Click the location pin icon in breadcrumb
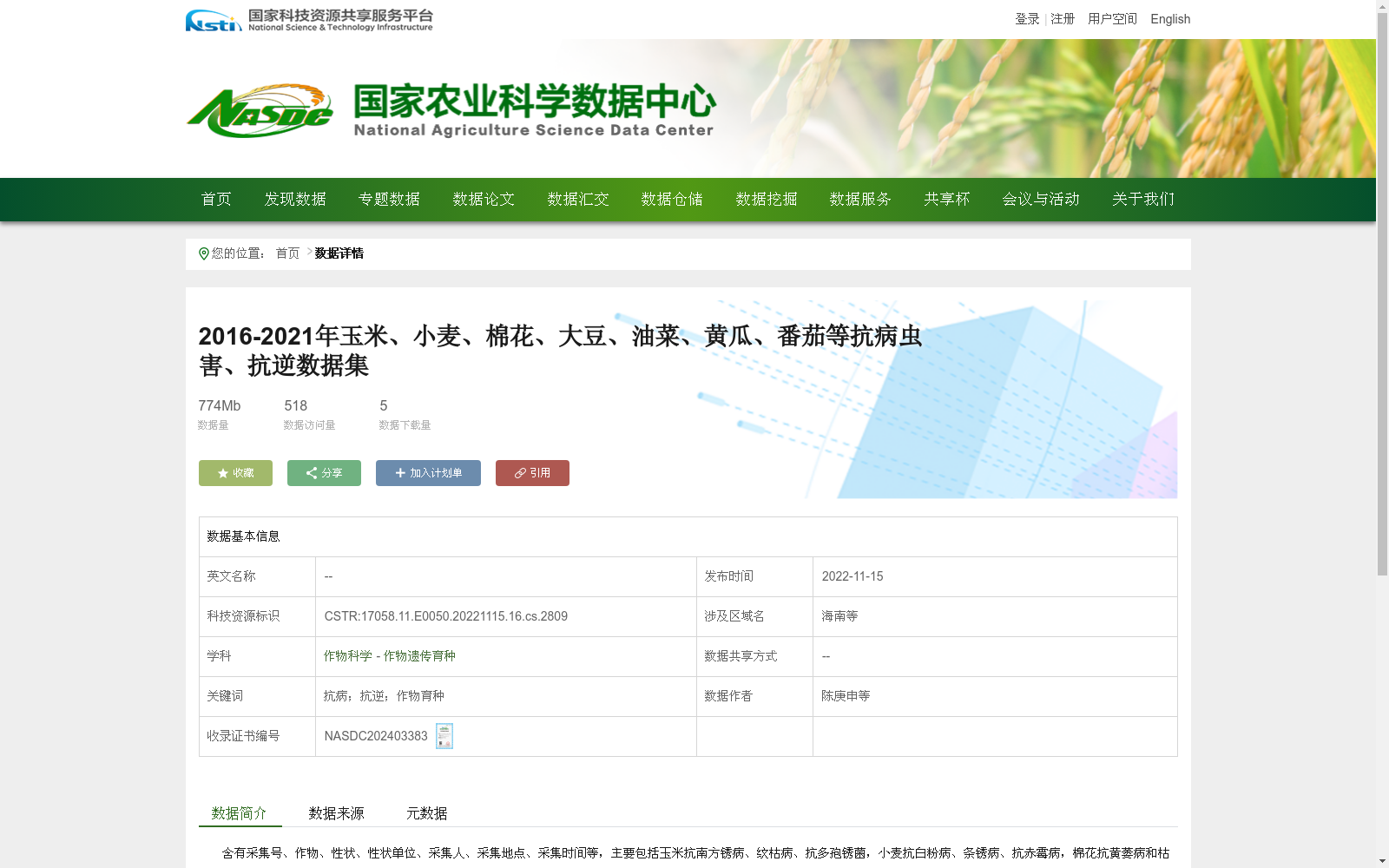This screenshot has width=1389, height=868. pyautogui.click(x=204, y=253)
